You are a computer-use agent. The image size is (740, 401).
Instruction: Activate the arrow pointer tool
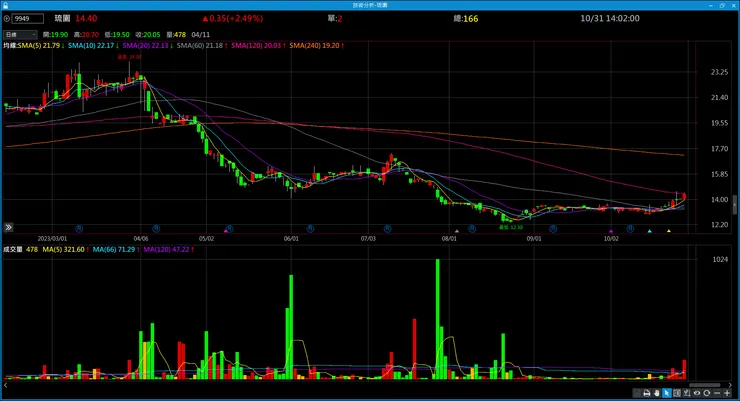(x=666, y=393)
